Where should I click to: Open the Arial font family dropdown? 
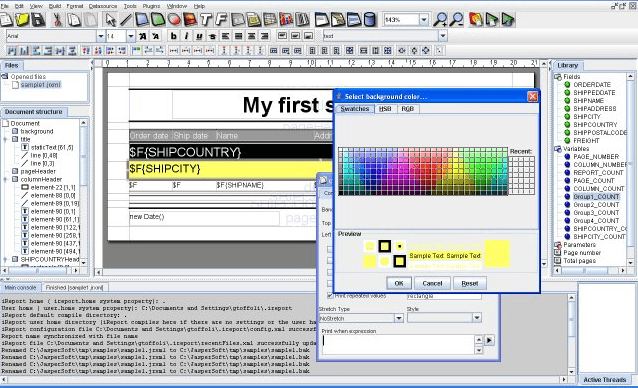(x=101, y=36)
